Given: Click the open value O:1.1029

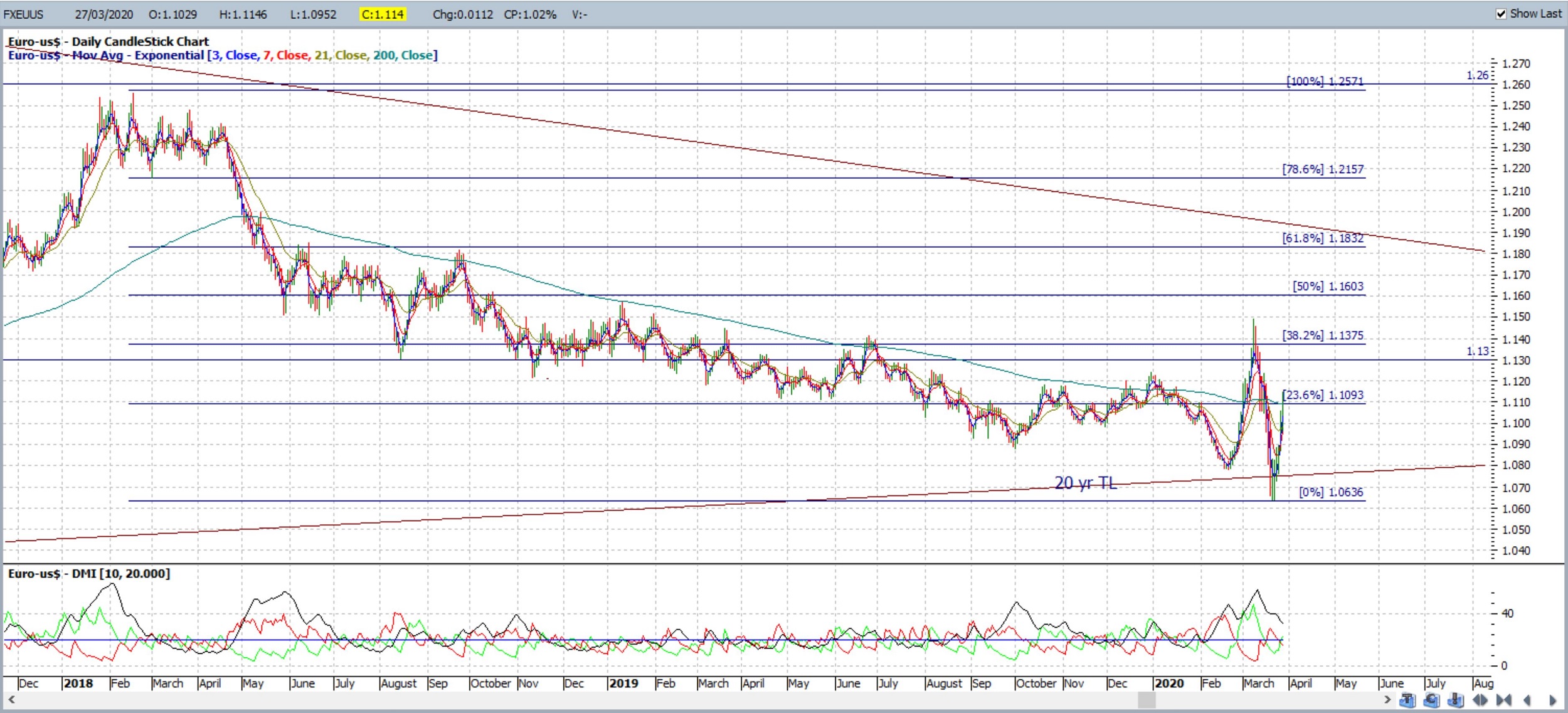Looking at the screenshot, I should pyautogui.click(x=172, y=14).
